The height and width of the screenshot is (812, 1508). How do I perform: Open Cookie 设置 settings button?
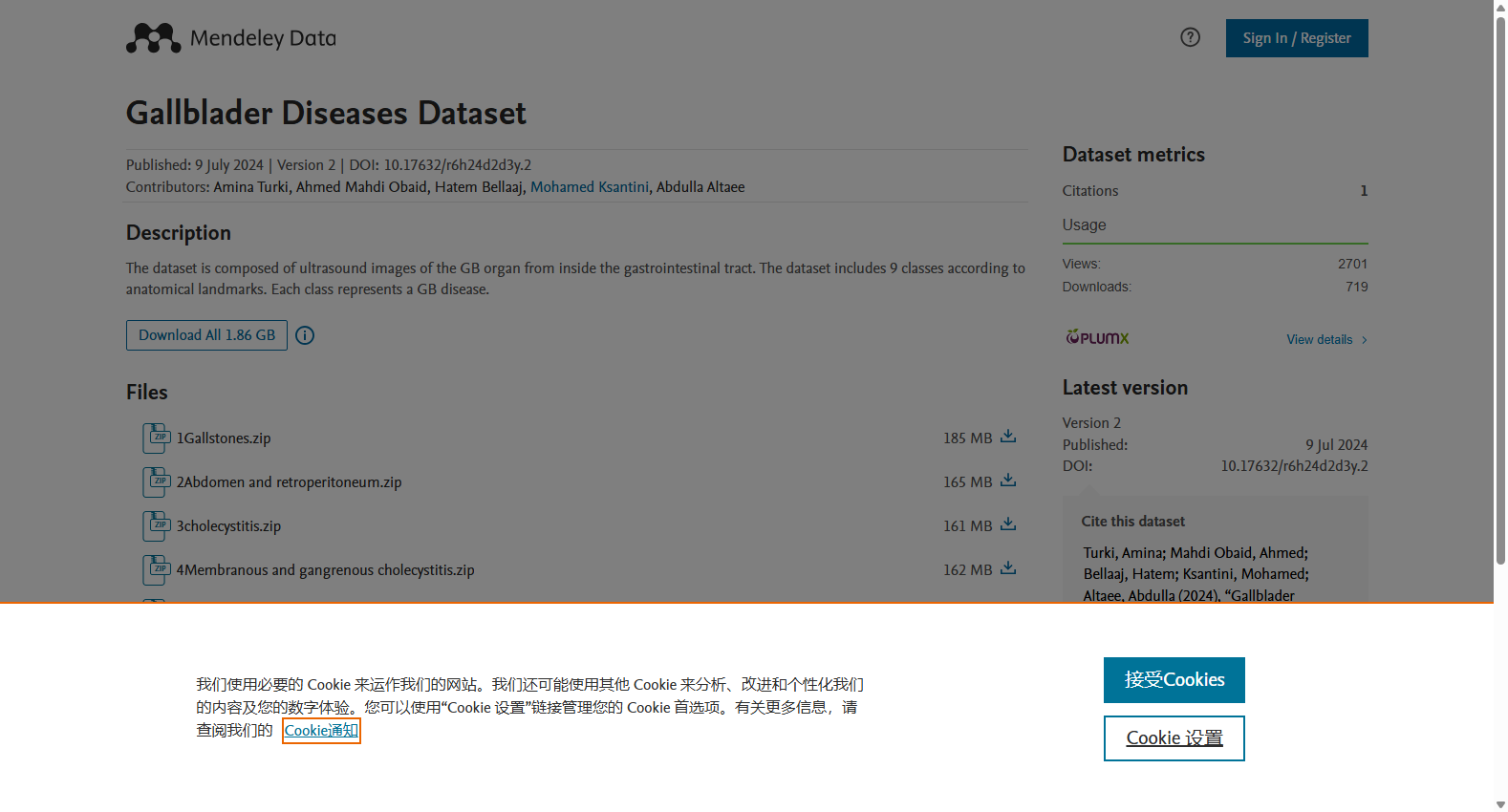[x=1174, y=738]
